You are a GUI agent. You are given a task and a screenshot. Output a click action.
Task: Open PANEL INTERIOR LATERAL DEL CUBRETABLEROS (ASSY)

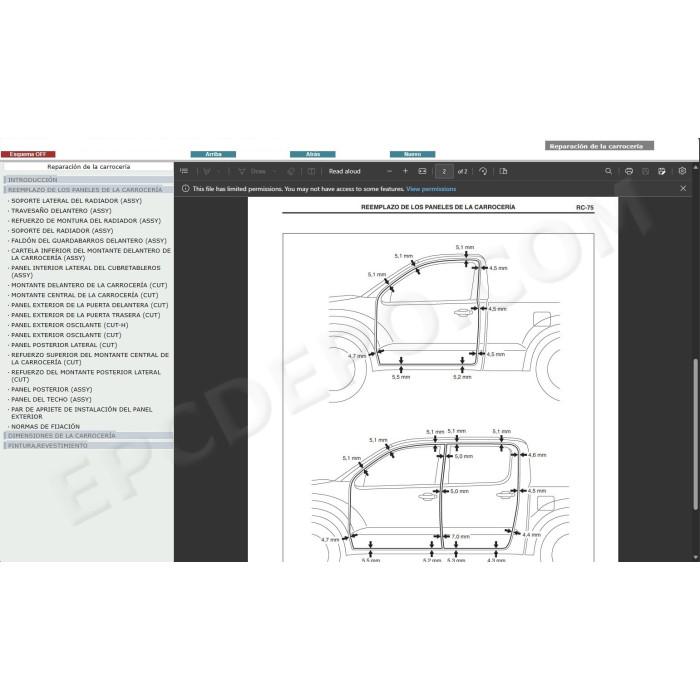coord(86,271)
